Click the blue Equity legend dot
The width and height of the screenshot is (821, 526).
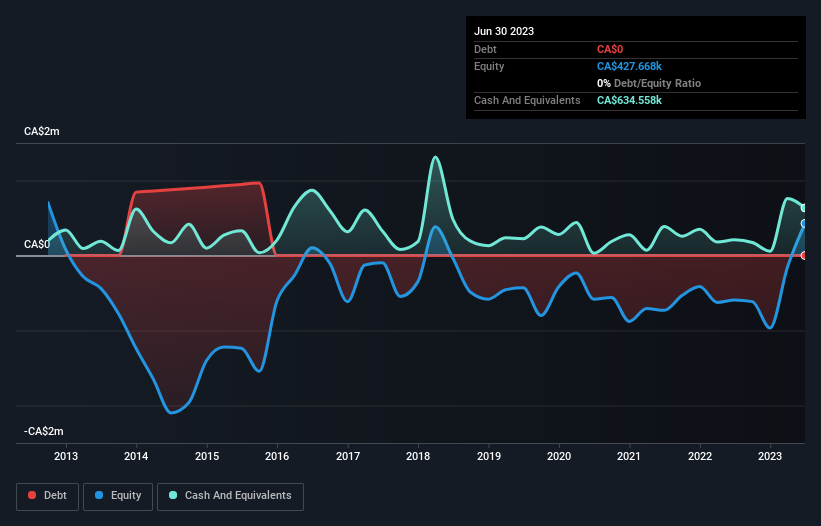point(98,495)
